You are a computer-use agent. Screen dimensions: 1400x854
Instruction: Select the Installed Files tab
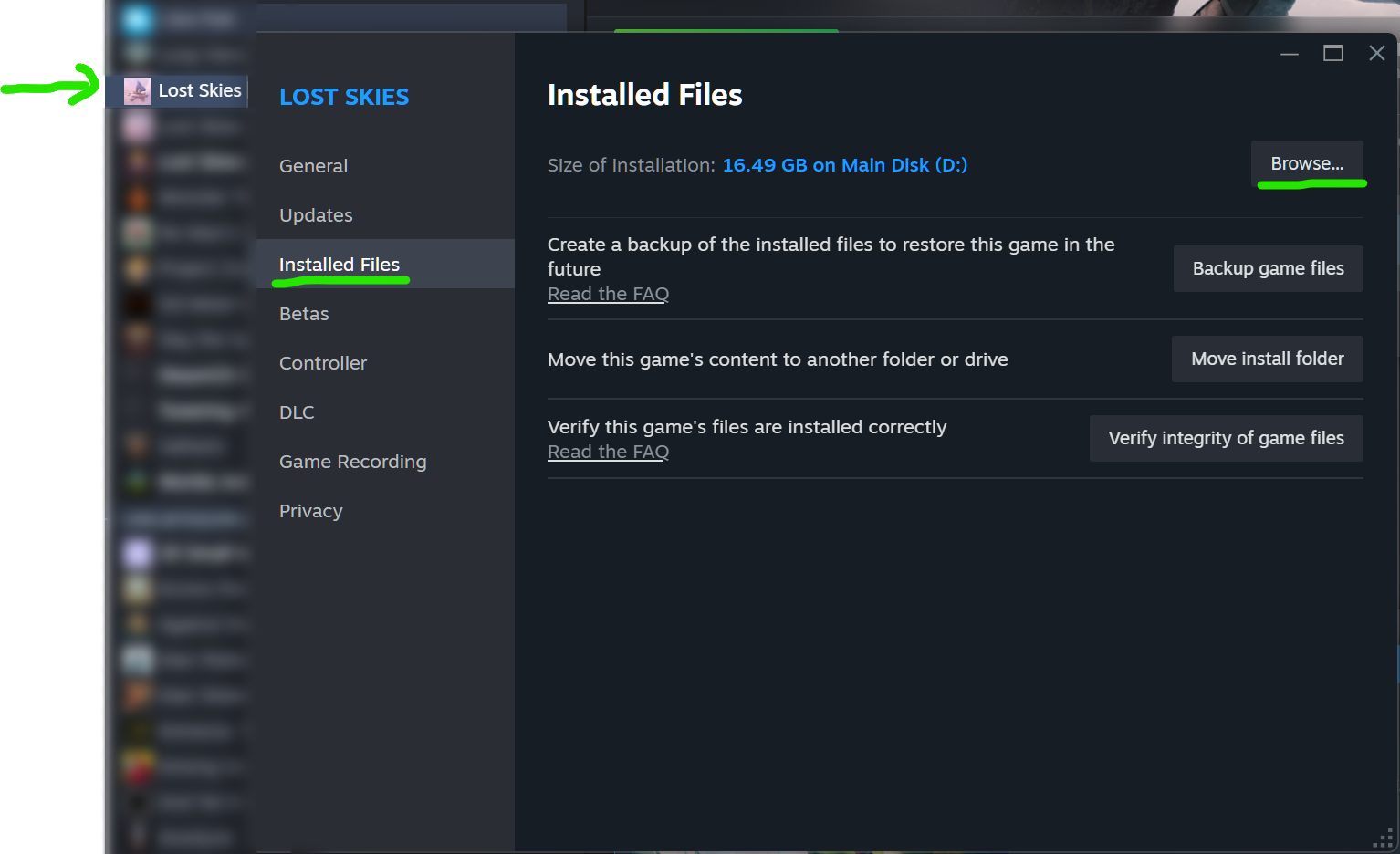point(385,265)
